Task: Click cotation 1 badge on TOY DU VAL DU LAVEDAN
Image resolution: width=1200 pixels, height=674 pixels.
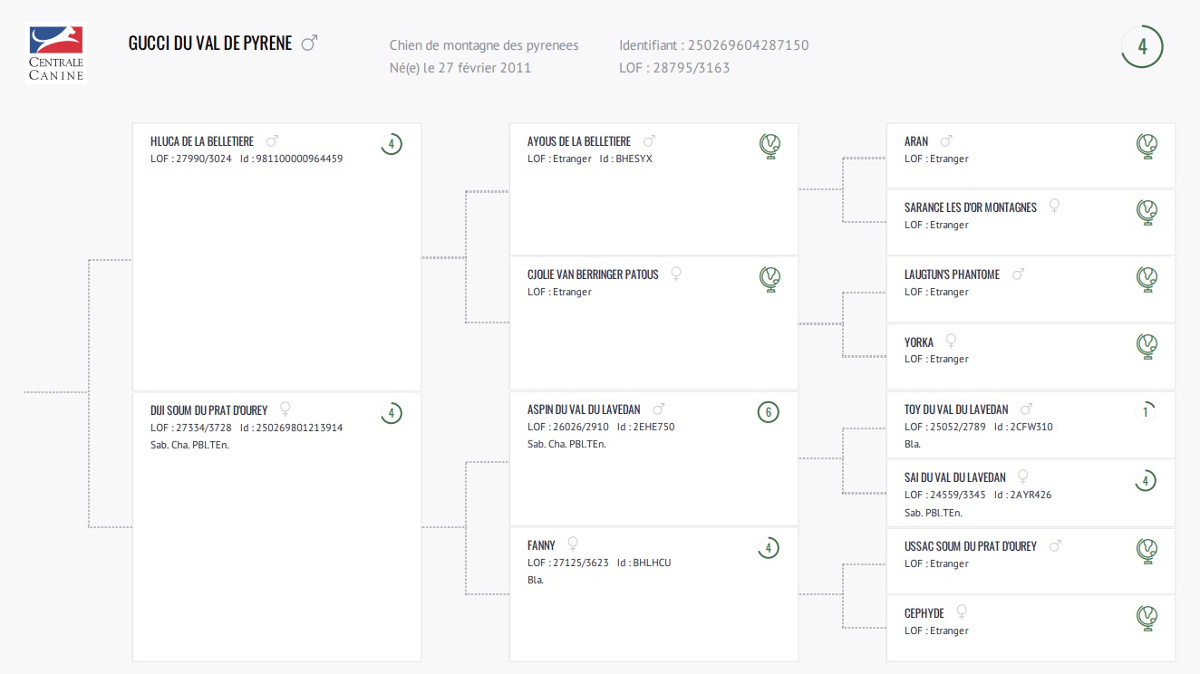Action: coord(1145,411)
